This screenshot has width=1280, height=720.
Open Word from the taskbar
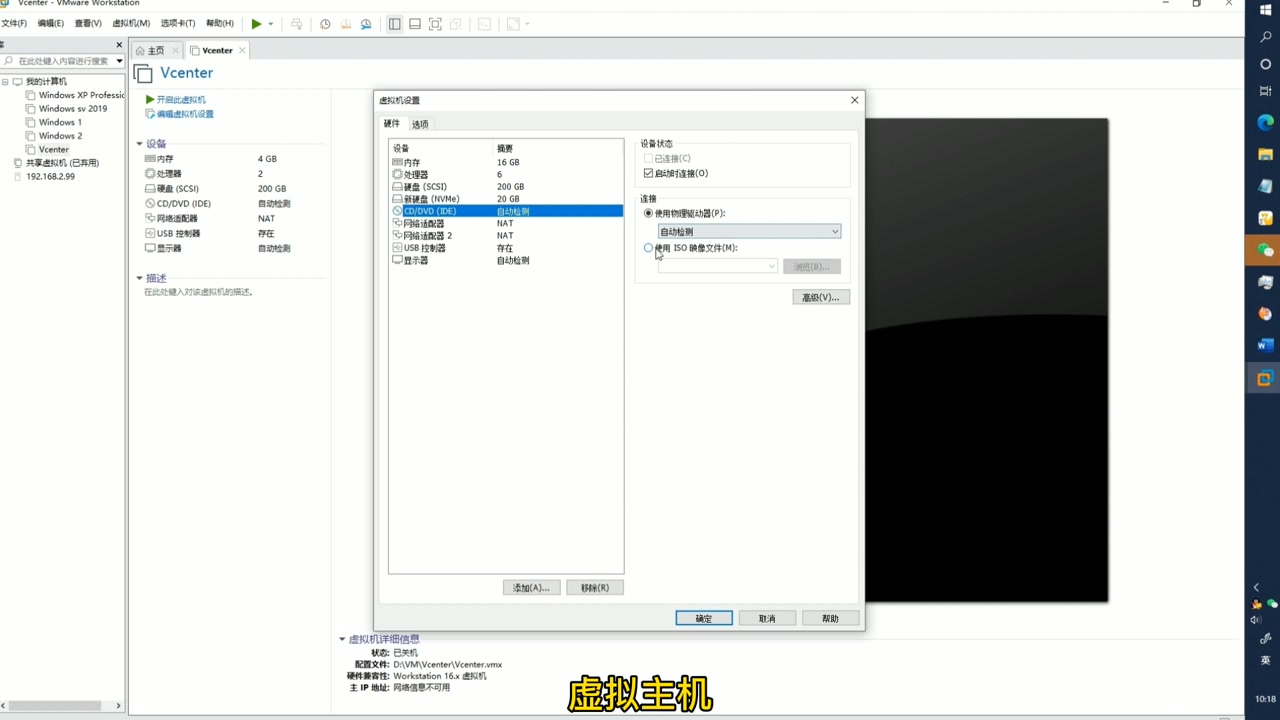coord(1265,345)
